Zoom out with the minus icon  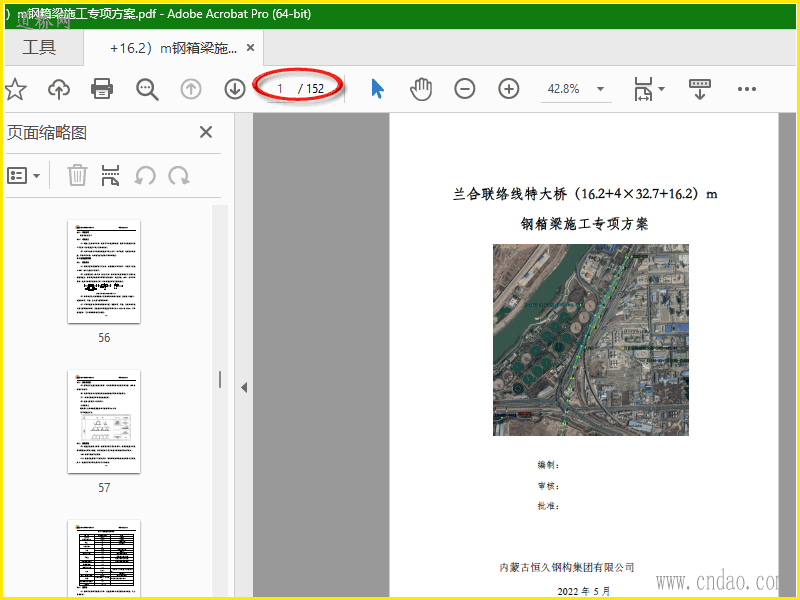(465, 89)
